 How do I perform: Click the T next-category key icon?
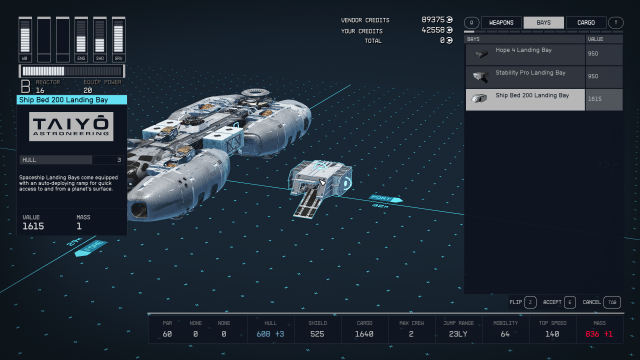tap(616, 22)
